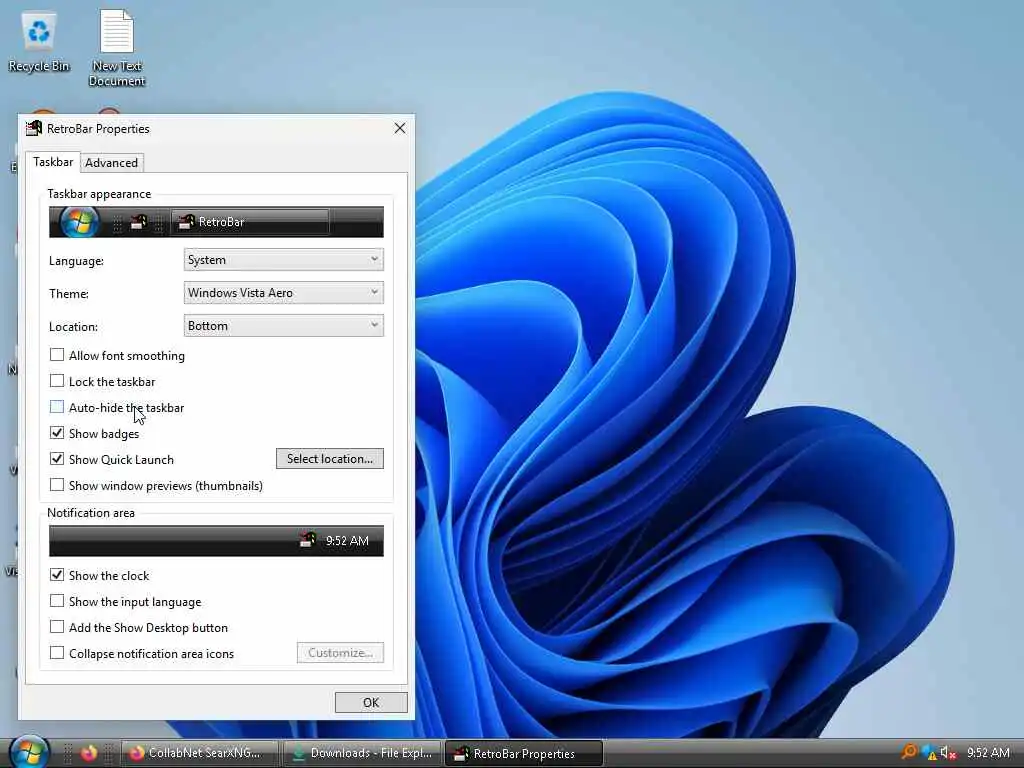Click the Start orb in taskbar appearance preview

coord(79,222)
